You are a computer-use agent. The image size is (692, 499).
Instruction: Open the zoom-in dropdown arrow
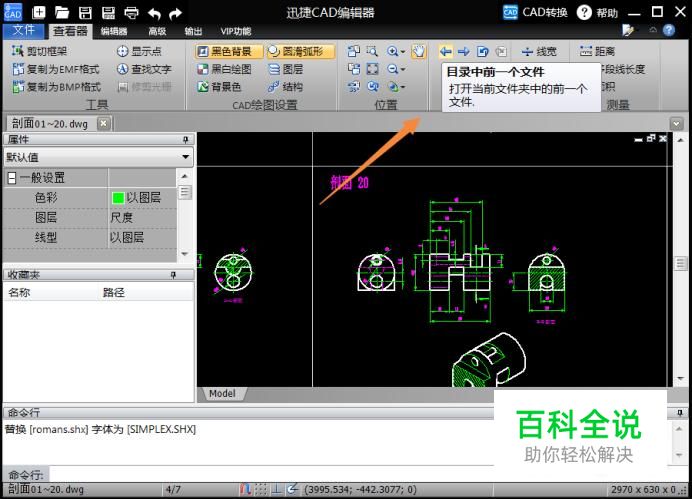(403, 52)
